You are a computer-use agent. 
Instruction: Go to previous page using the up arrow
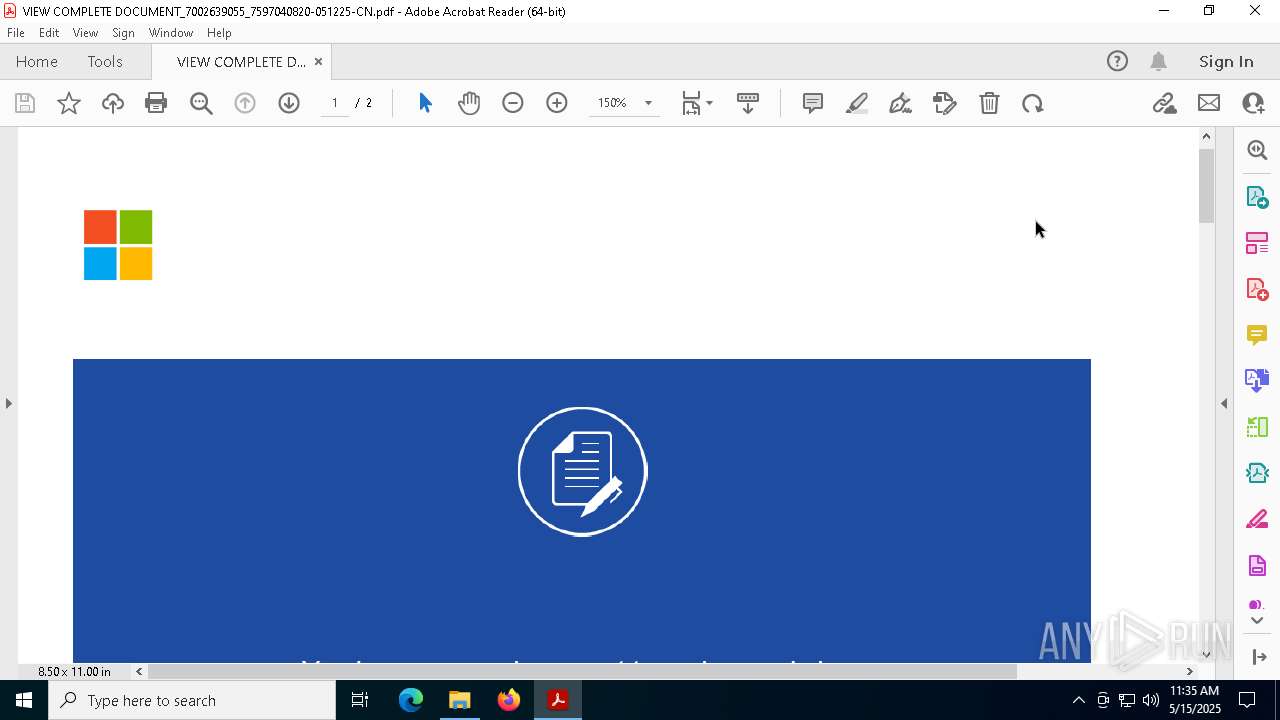pyautogui.click(x=245, y=103)
